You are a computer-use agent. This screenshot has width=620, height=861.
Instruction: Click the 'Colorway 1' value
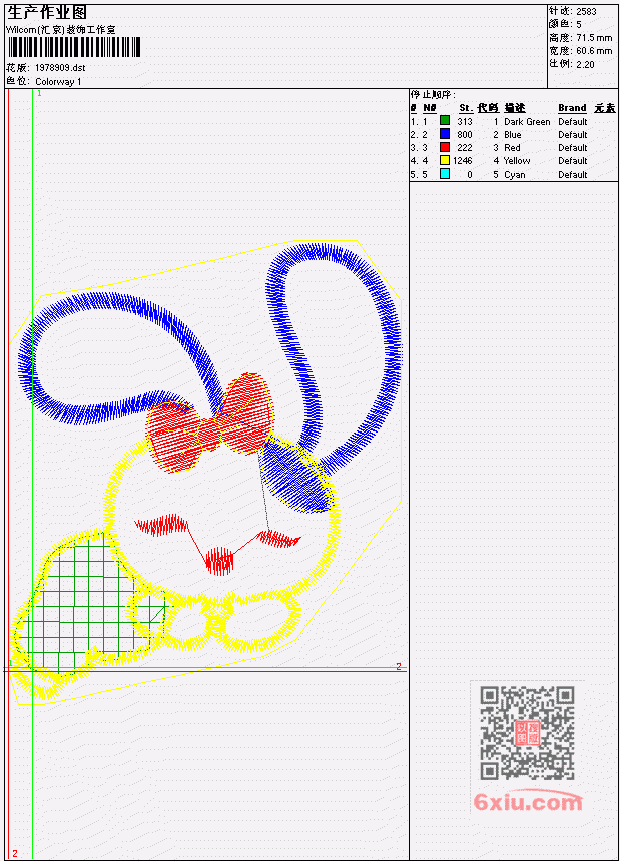tap(58, 82)
